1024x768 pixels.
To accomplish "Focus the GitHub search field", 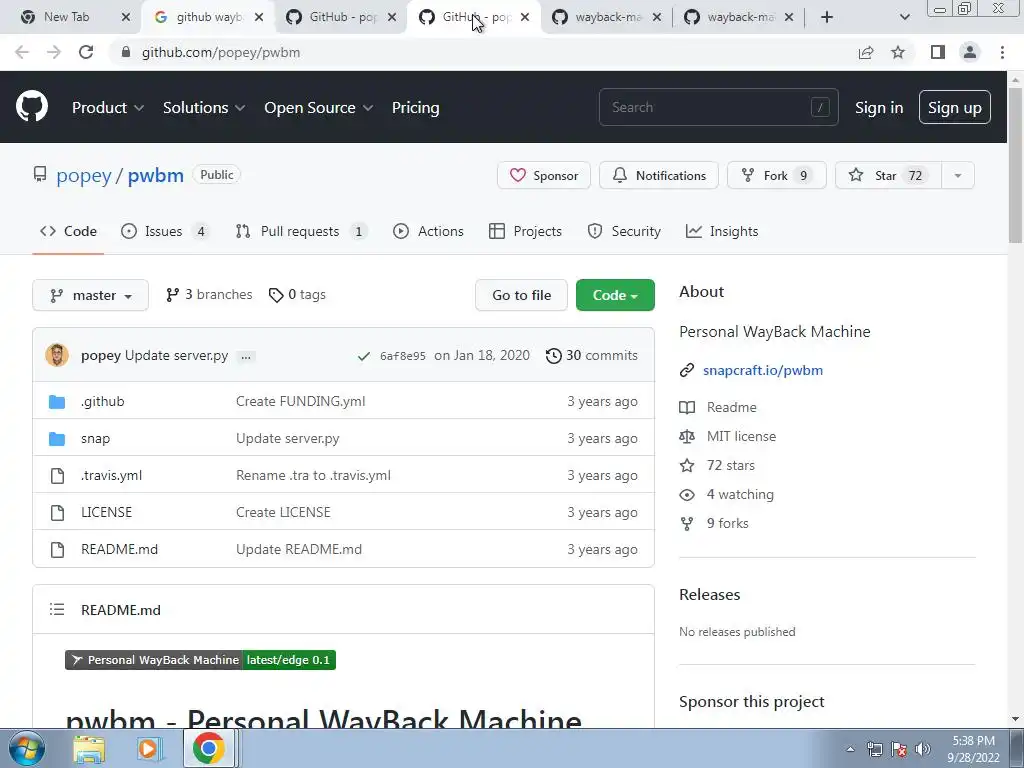I will 718,107.
